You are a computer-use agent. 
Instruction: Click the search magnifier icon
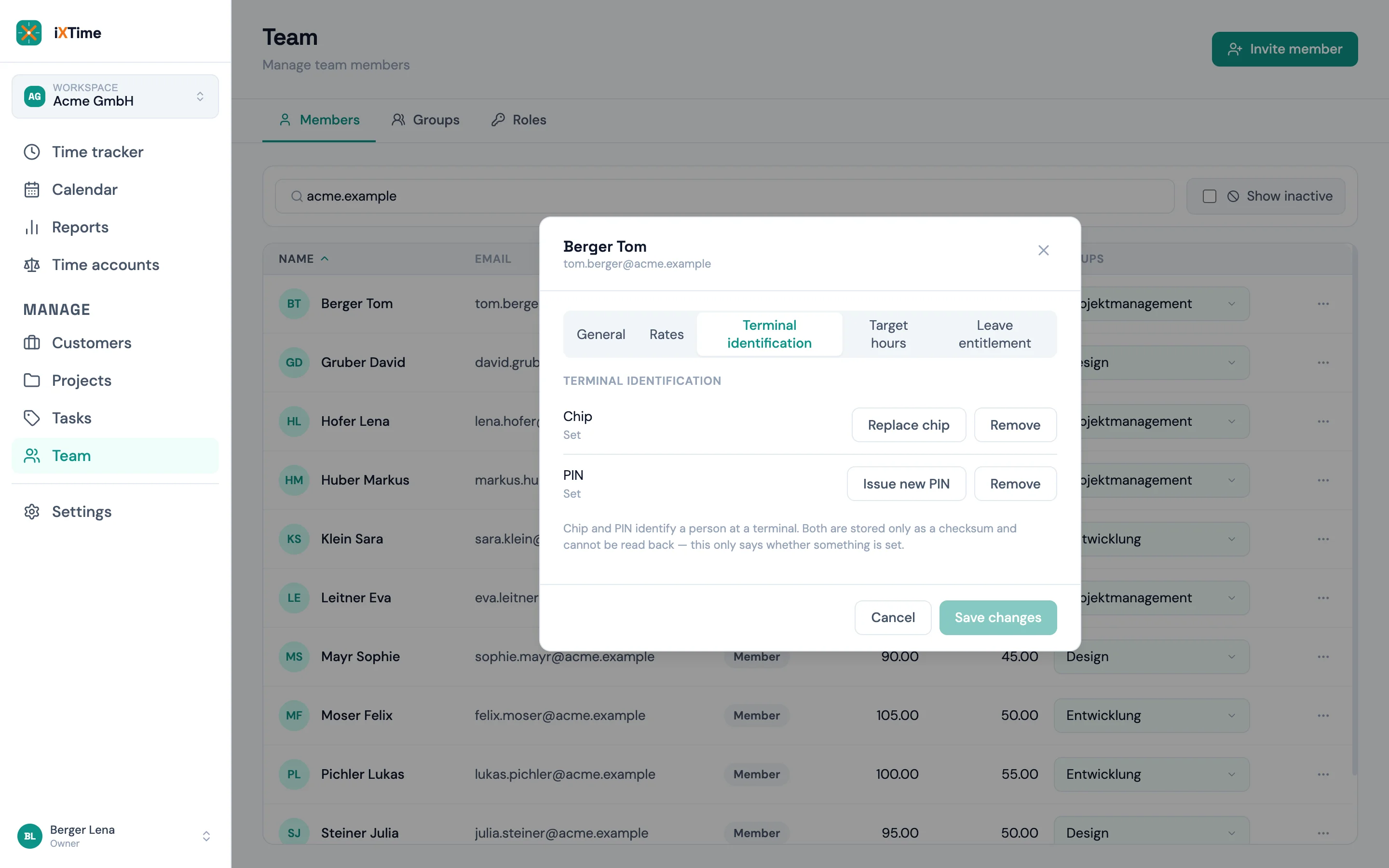tap(297, 196)
